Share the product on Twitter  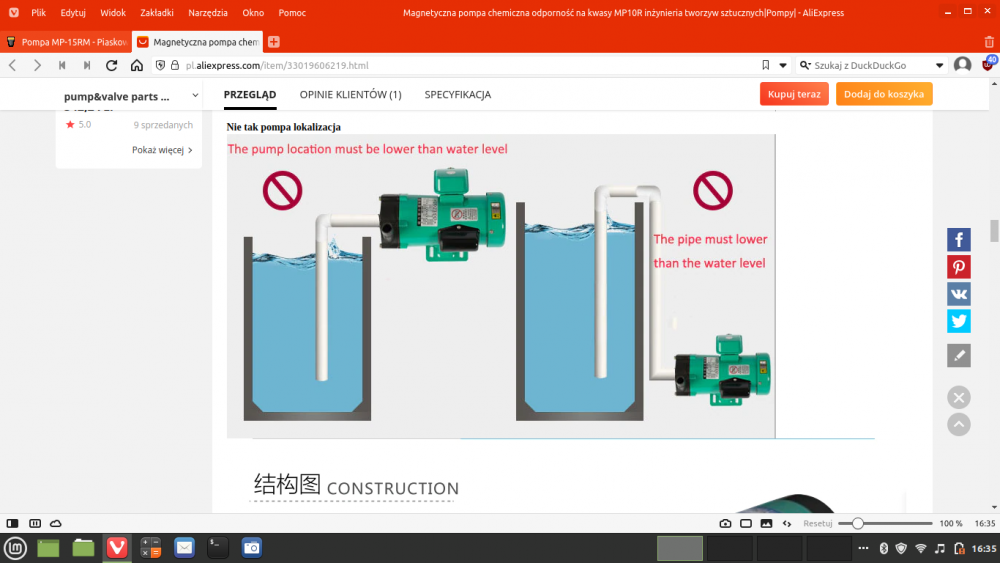tap(958, 321)
